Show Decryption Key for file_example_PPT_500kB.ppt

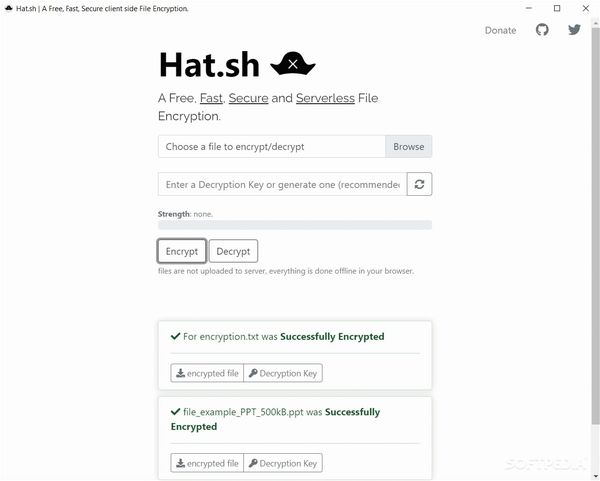[x=283, y=463]
